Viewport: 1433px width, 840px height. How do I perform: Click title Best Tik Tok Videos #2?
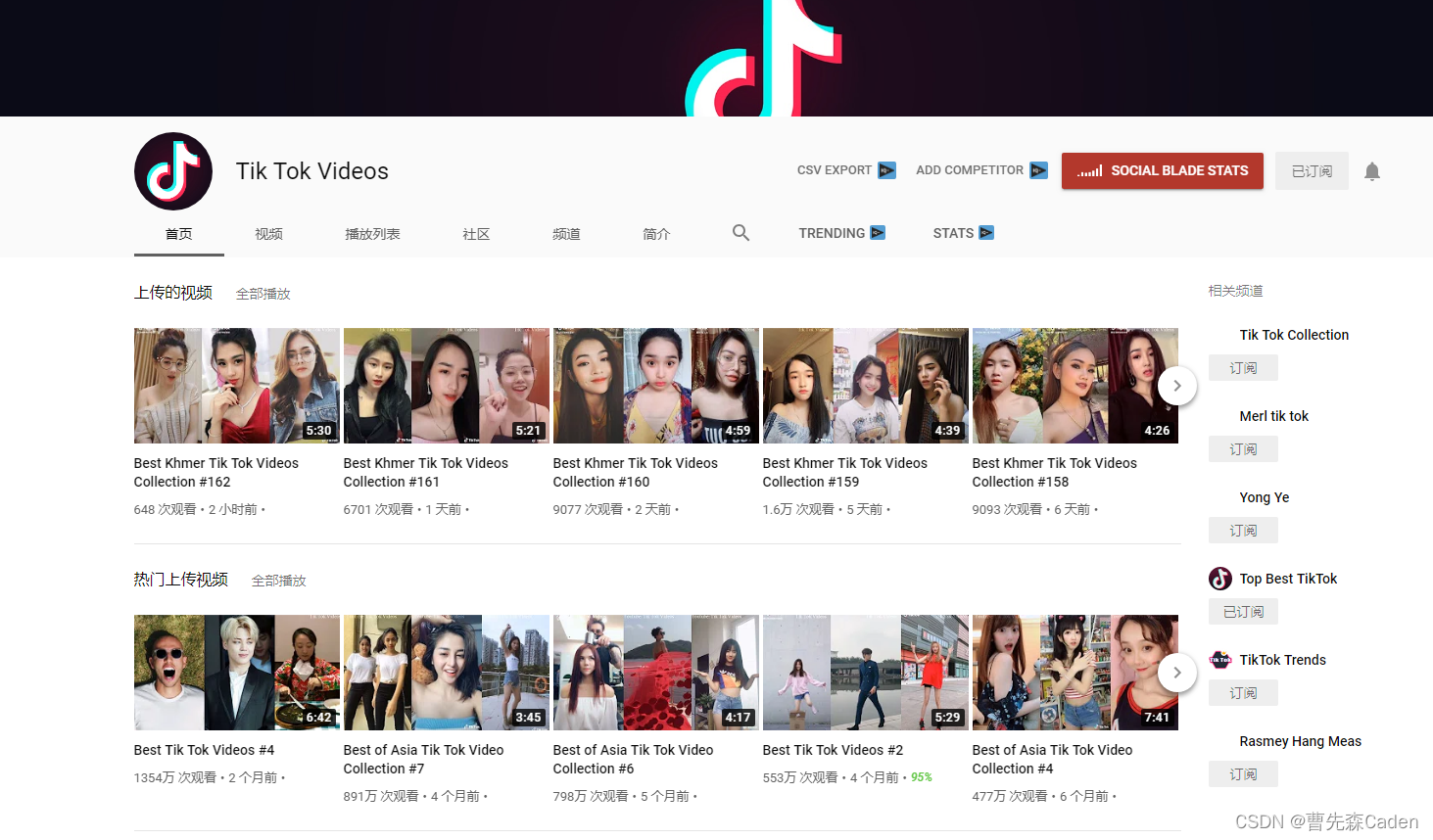[x=833, y=750]
